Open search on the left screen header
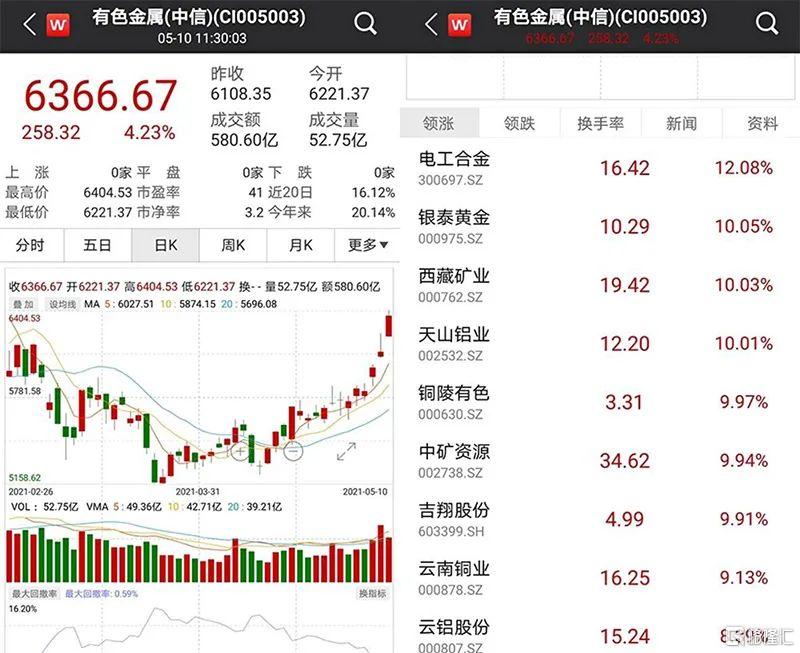This screenshot has height=653, width=800. [365, 24]
